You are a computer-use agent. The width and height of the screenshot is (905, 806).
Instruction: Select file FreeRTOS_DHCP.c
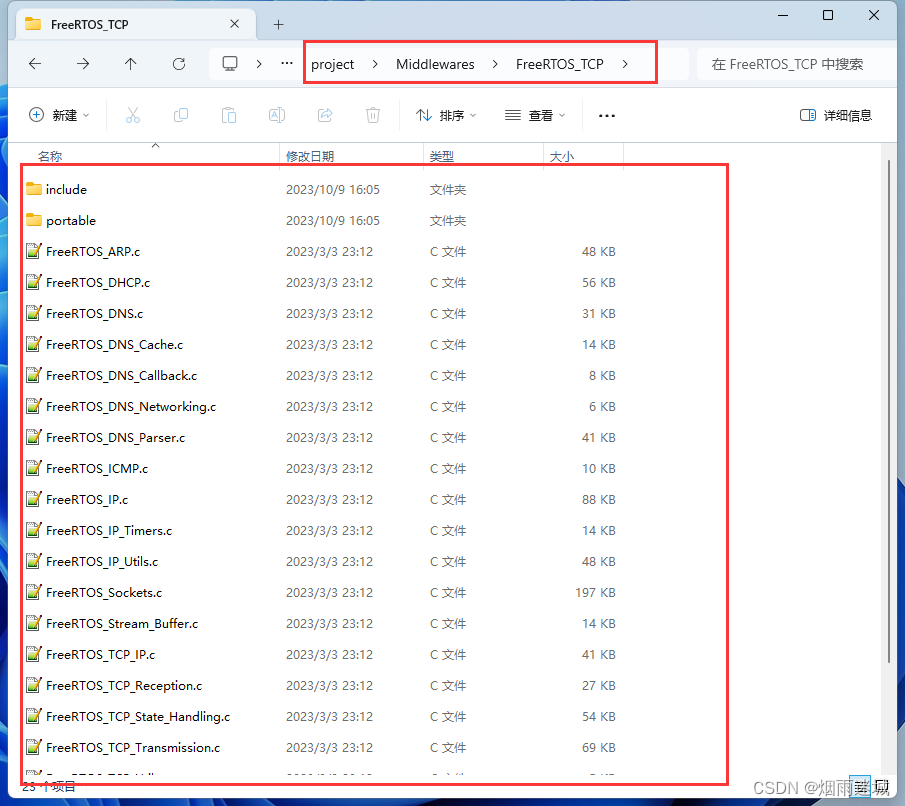(x=321, y=283)
